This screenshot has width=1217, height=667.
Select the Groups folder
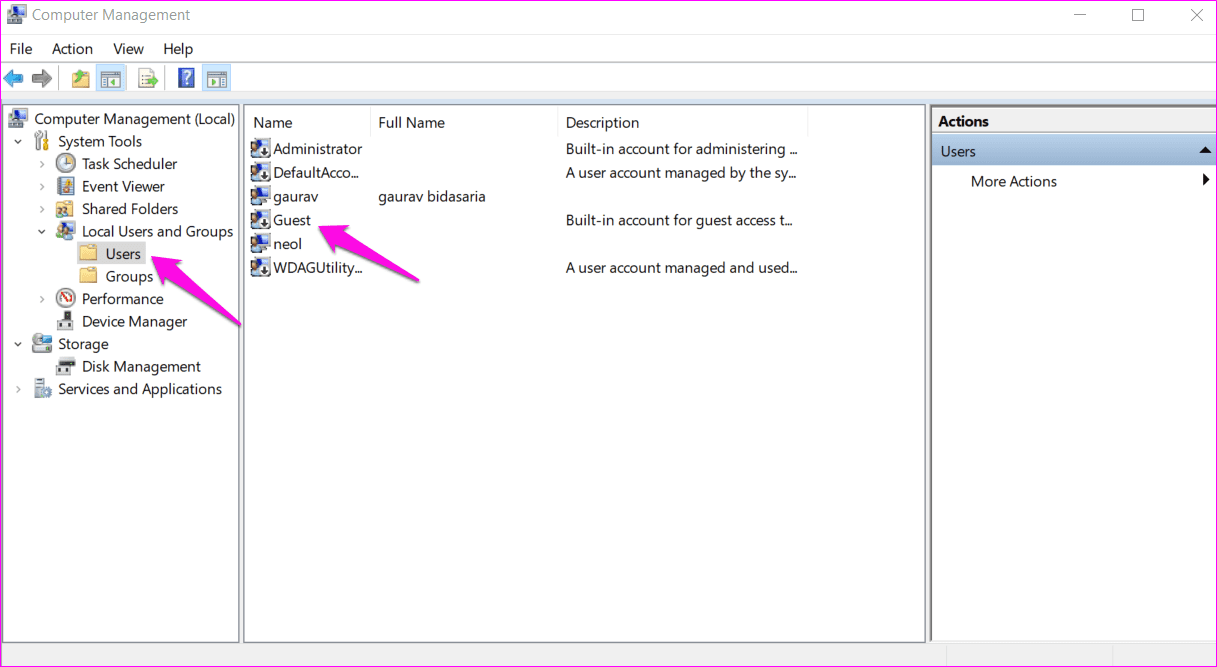(128, 276)
